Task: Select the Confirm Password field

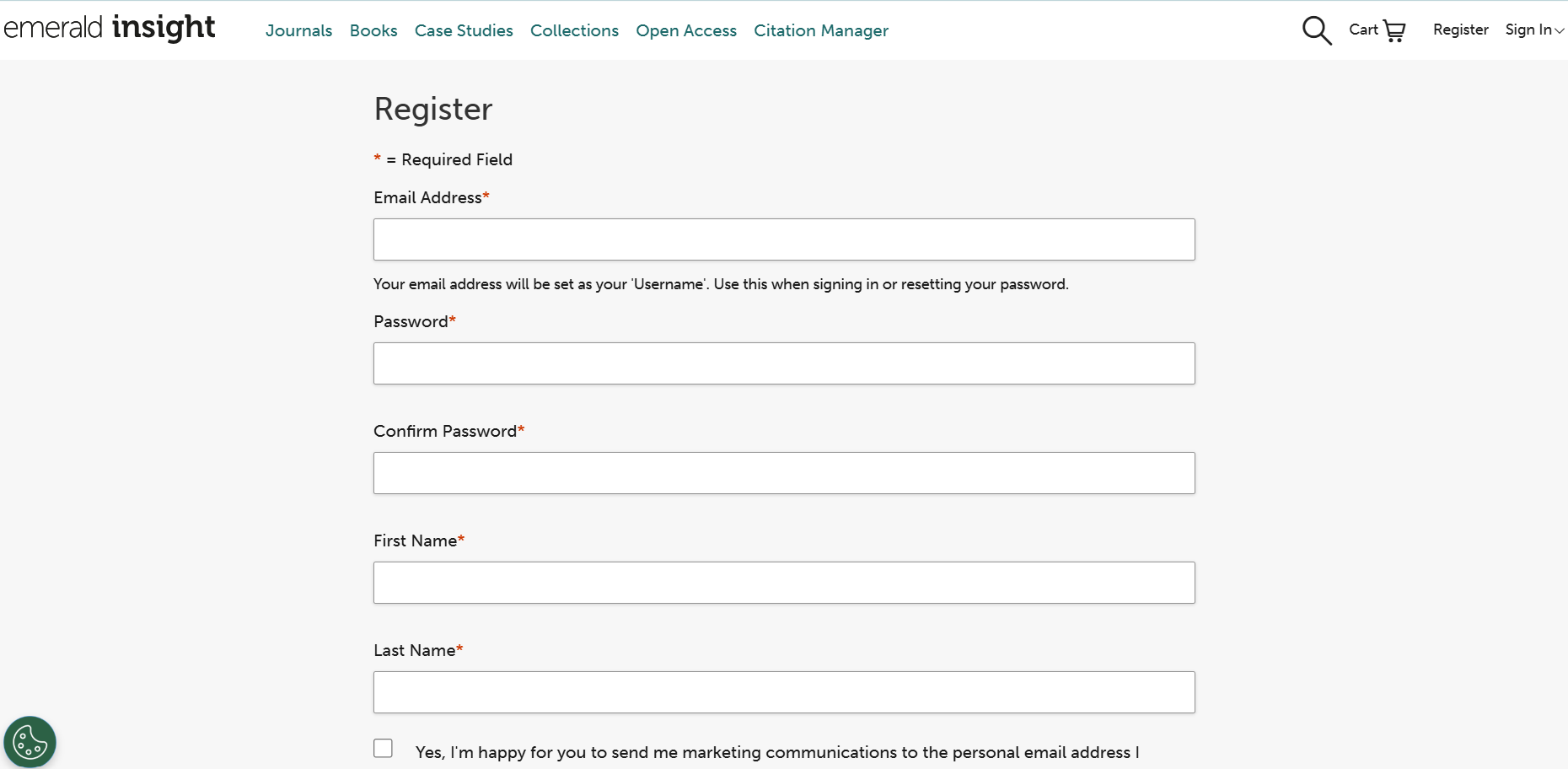Action: 784,473
